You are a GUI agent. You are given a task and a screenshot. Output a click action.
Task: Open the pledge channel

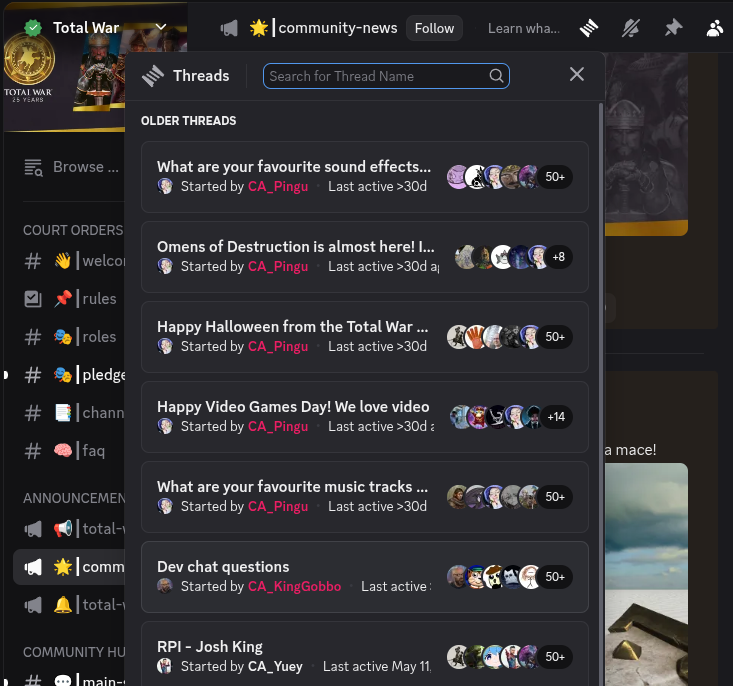click(69, 375)
